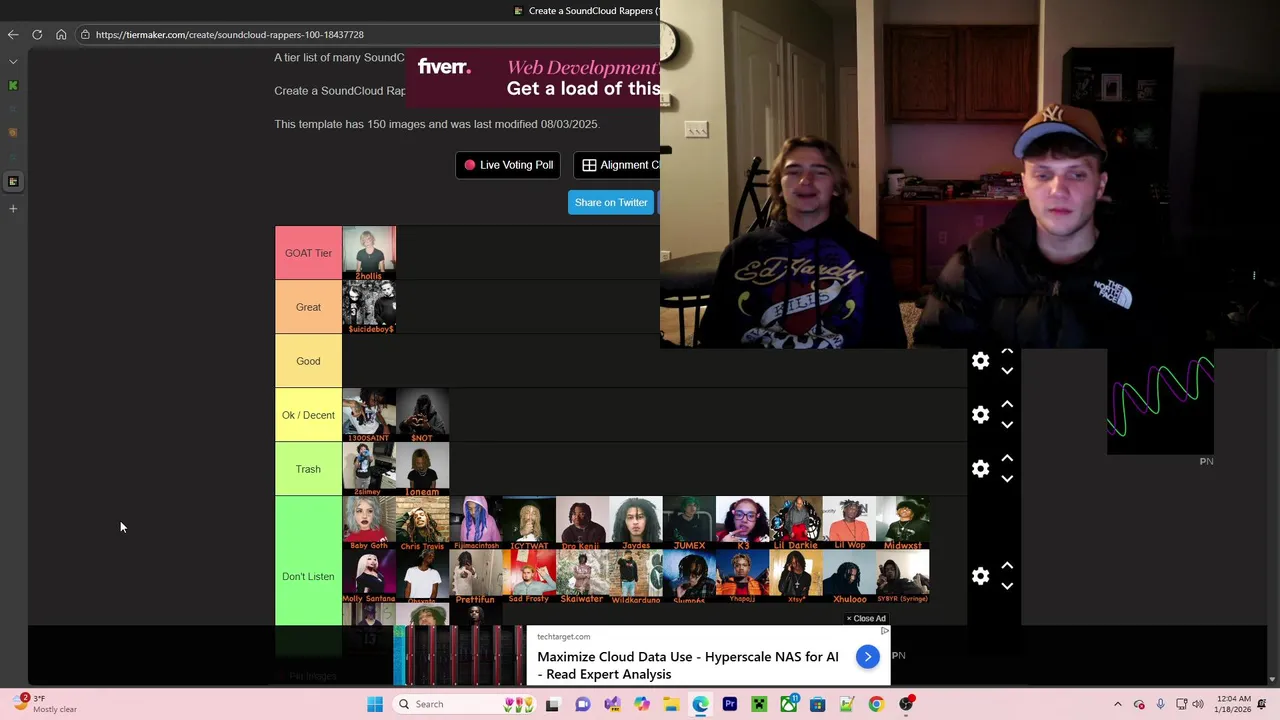Move Ok / Decent tier up with arrow

click(1007, 405)
